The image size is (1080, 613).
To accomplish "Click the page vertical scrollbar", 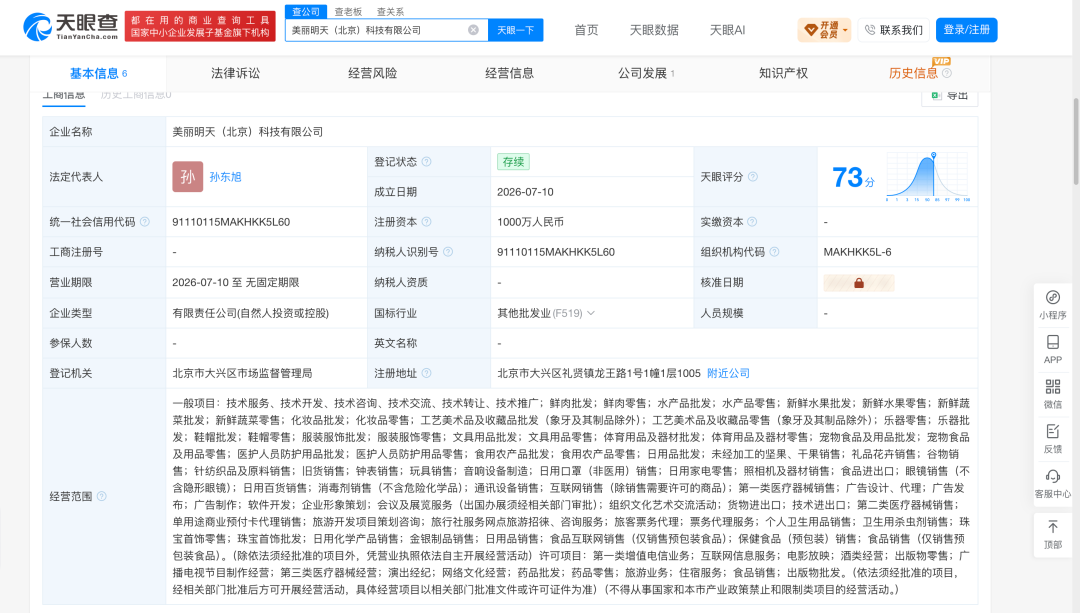I will tap(1076, 141).
